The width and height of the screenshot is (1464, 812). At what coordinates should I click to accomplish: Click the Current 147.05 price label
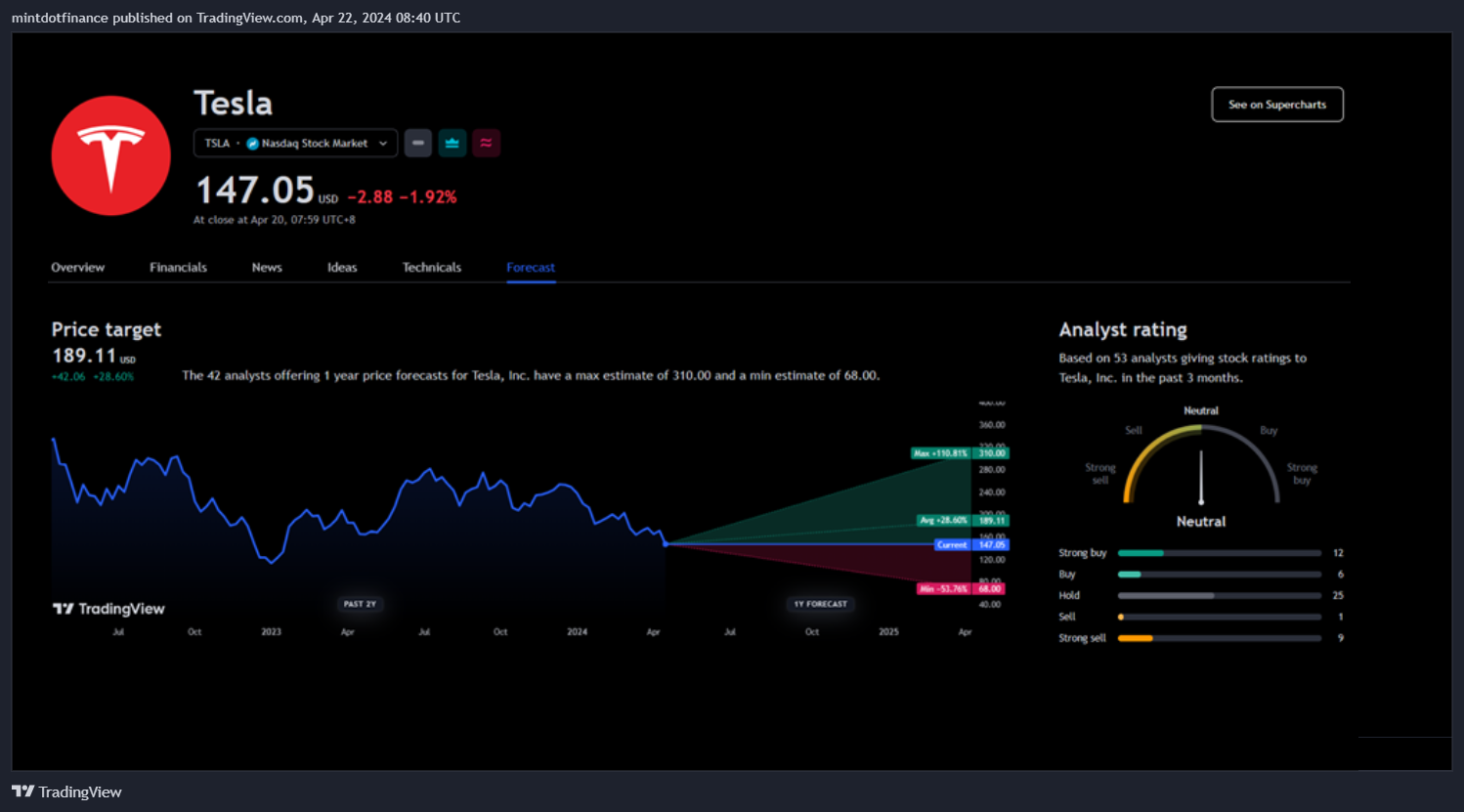point(971,544)
